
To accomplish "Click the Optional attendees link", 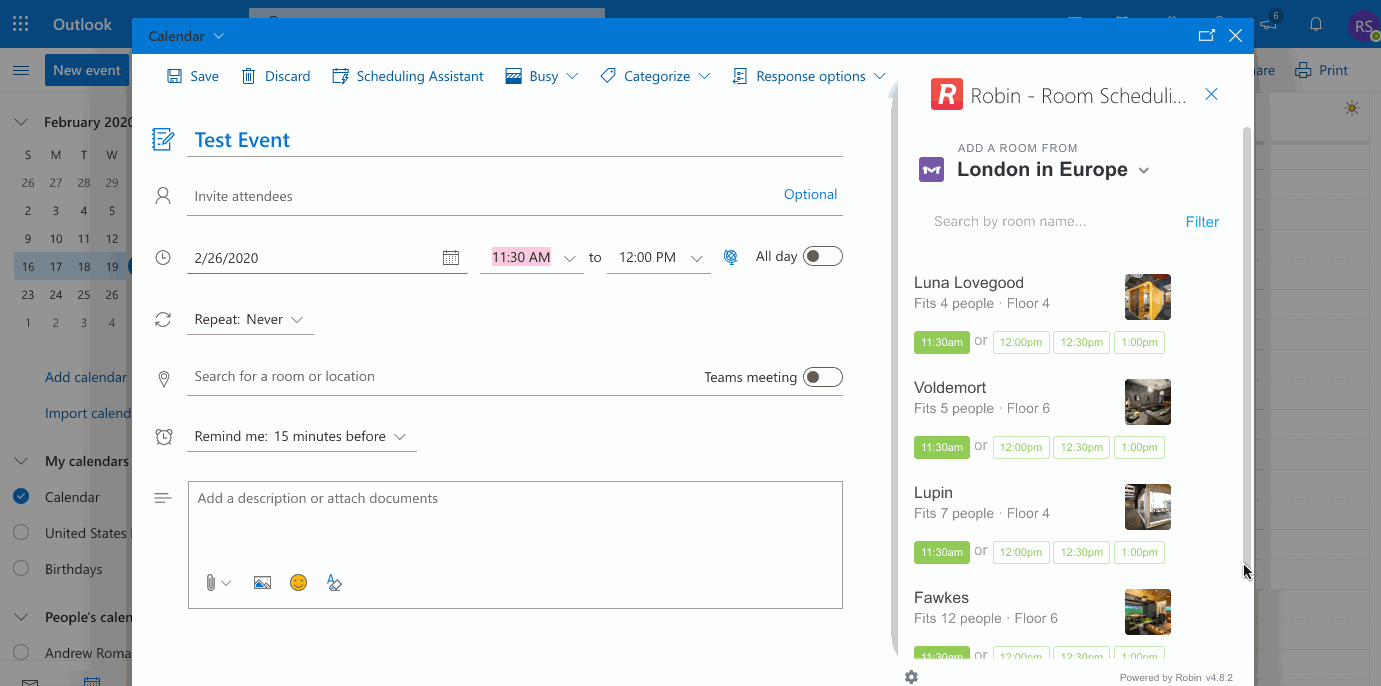I will [810, 194].
